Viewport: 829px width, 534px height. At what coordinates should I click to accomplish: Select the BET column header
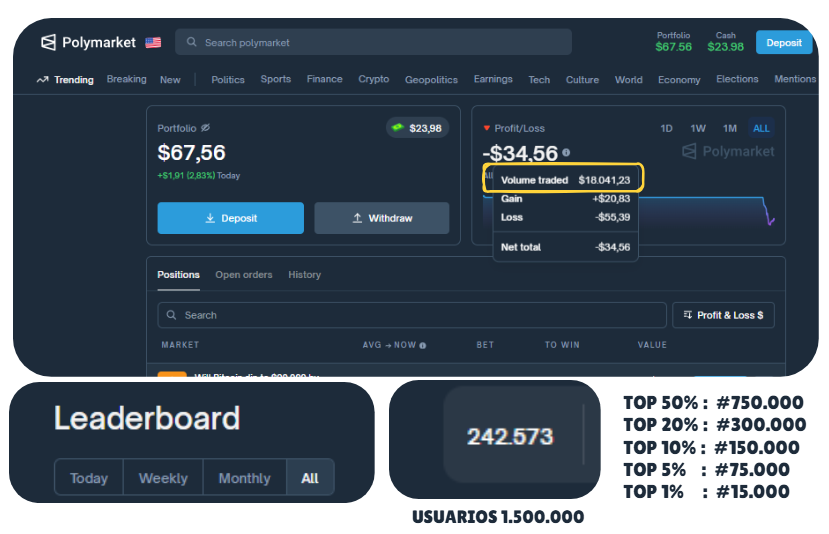[485, 345]
